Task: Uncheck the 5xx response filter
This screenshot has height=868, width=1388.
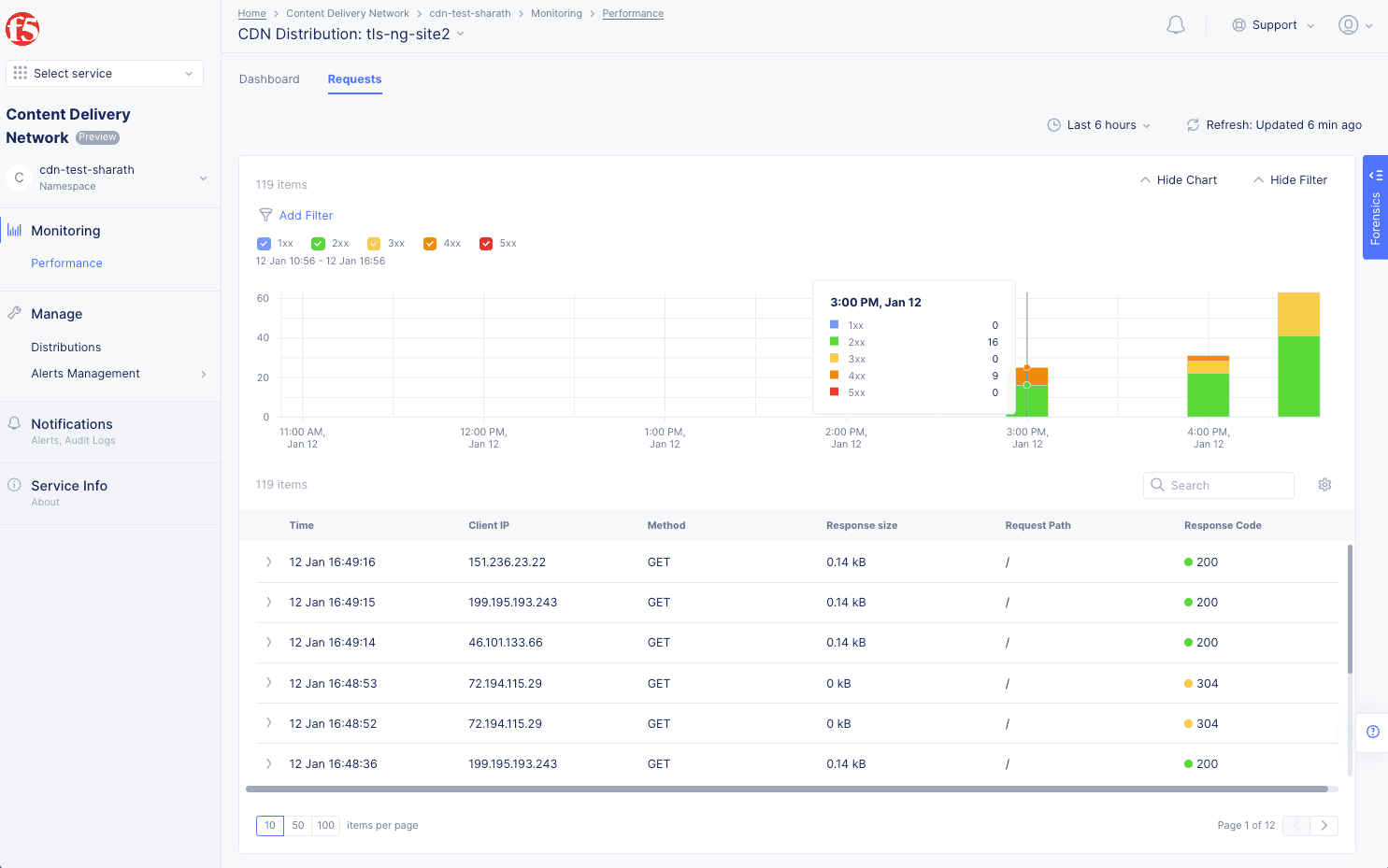Action: 486,243
